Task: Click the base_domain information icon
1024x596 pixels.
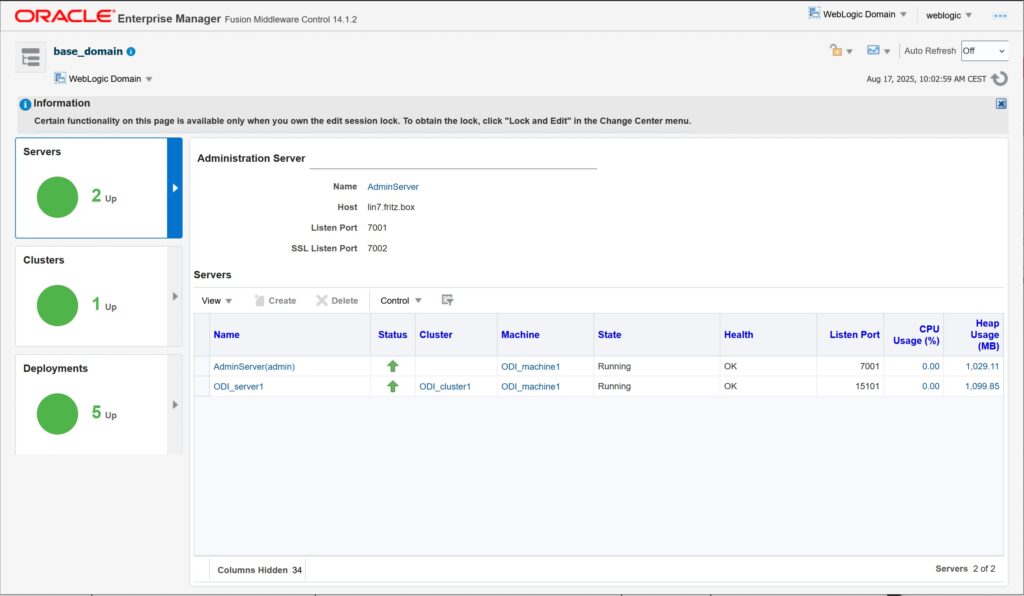Action: pyautogui.click(x=131, y=52)
